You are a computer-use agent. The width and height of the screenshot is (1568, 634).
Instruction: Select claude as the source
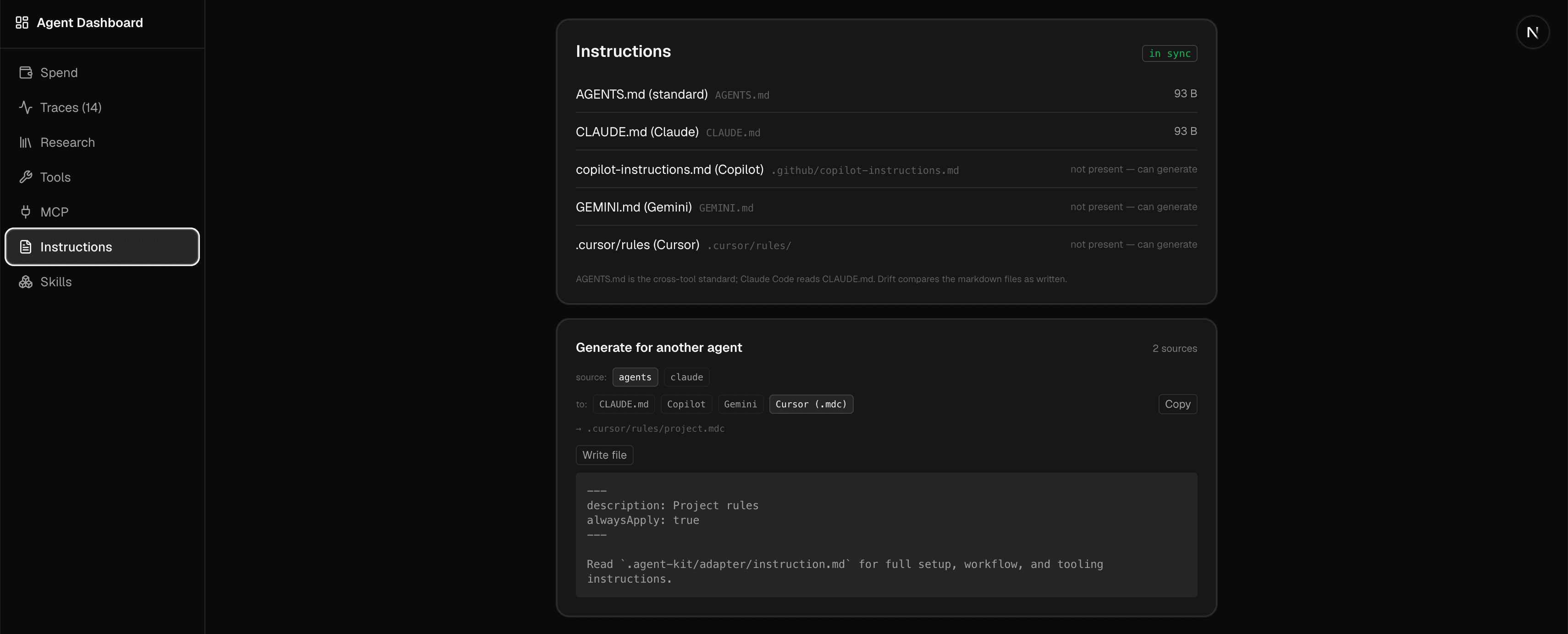coord(687,377)
